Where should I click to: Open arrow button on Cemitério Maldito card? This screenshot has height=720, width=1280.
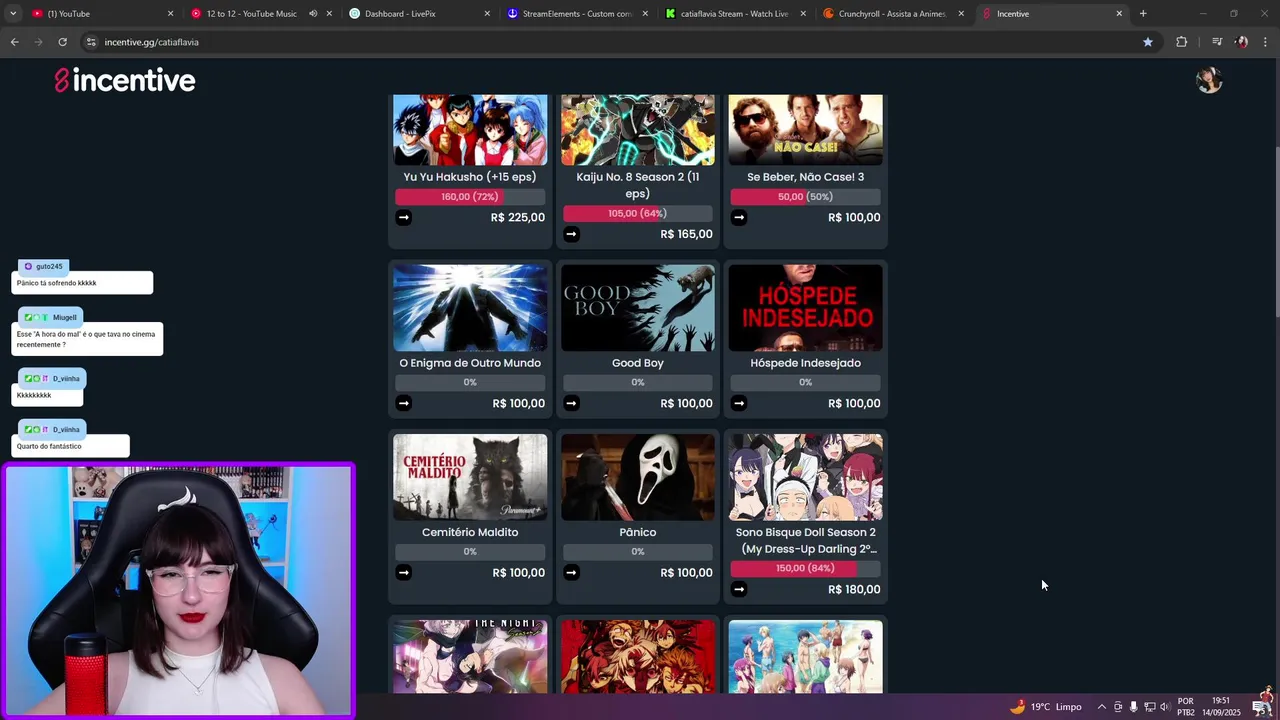[403, 572]
